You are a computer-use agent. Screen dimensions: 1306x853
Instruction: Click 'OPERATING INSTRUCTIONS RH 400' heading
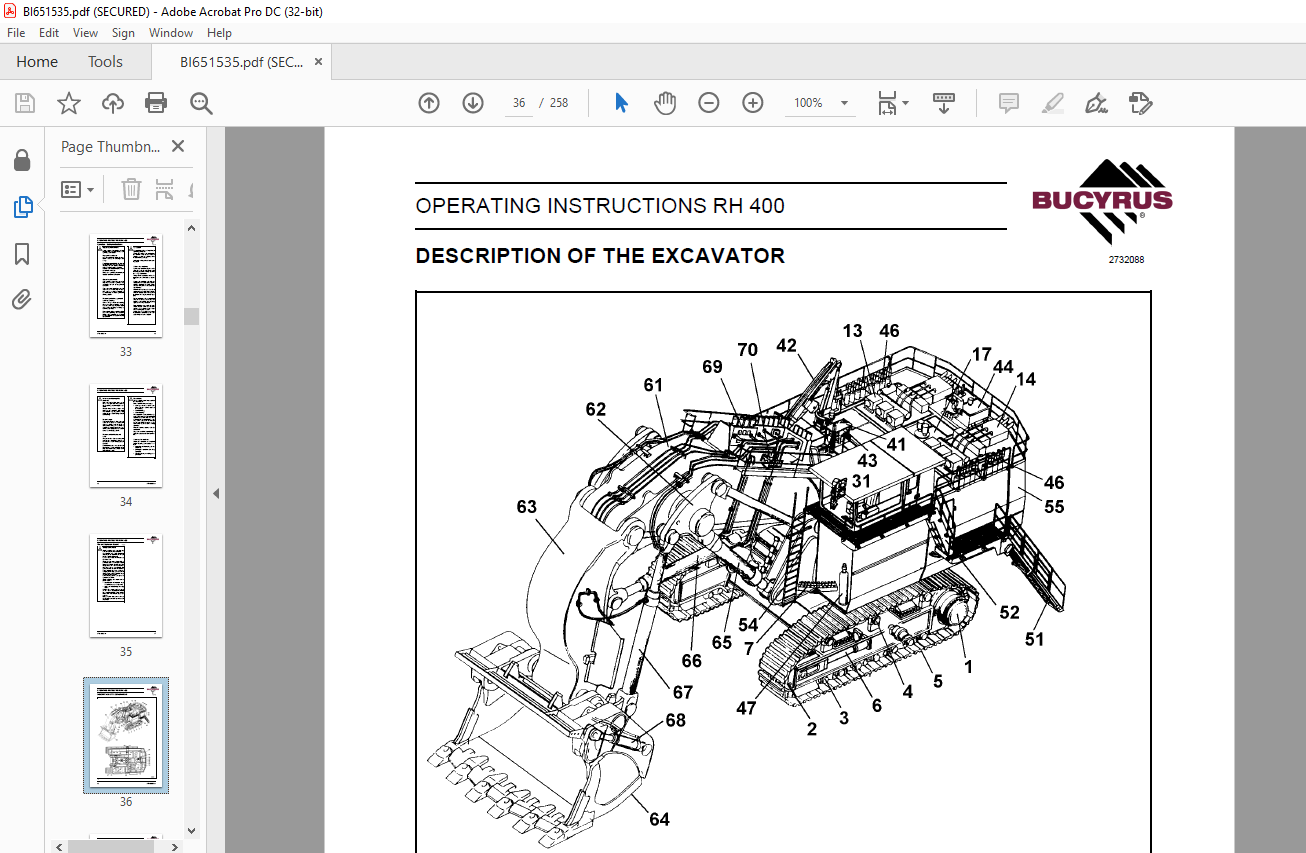600,206
